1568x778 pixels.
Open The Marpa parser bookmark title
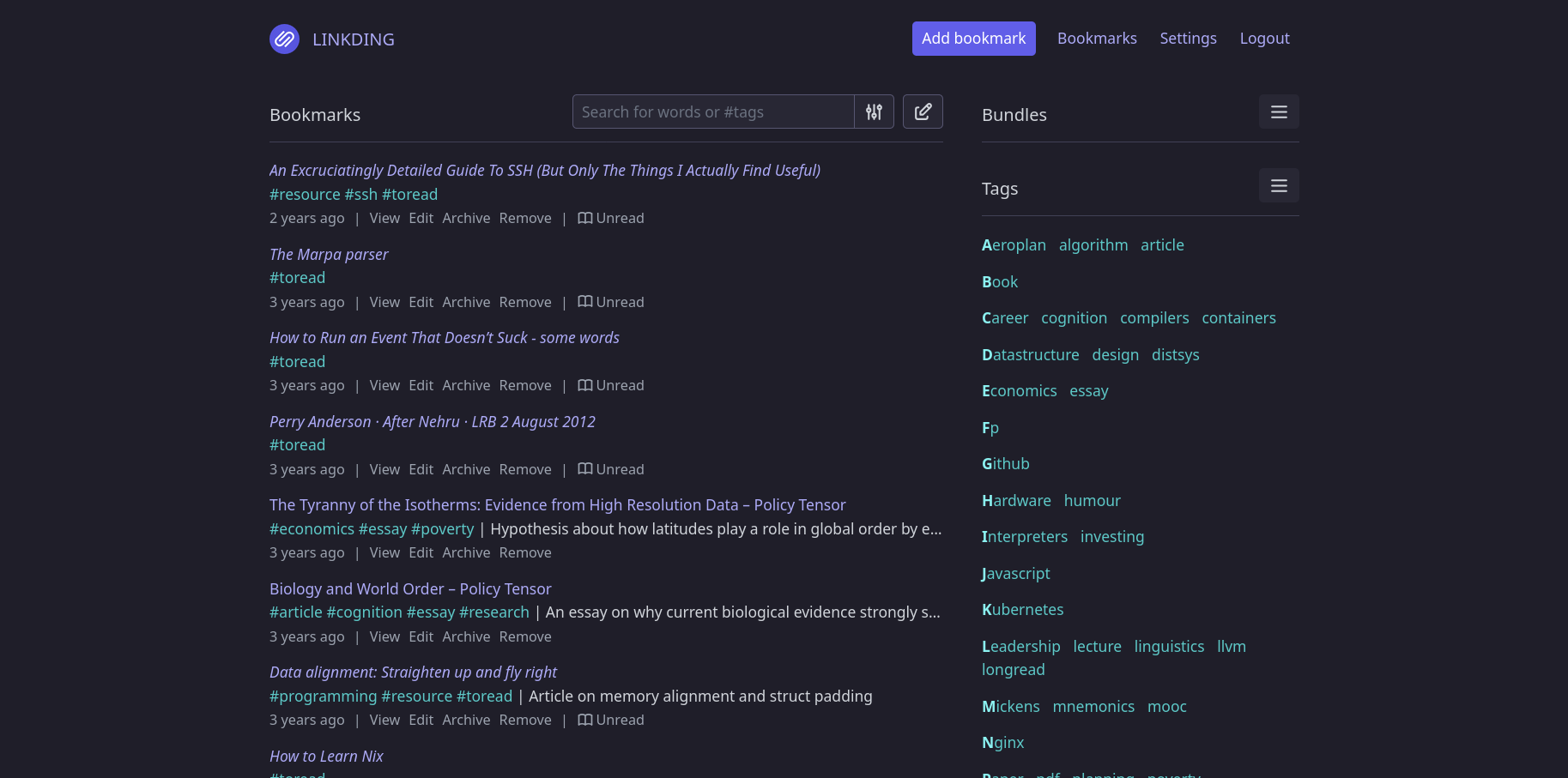tap(329, 254)
